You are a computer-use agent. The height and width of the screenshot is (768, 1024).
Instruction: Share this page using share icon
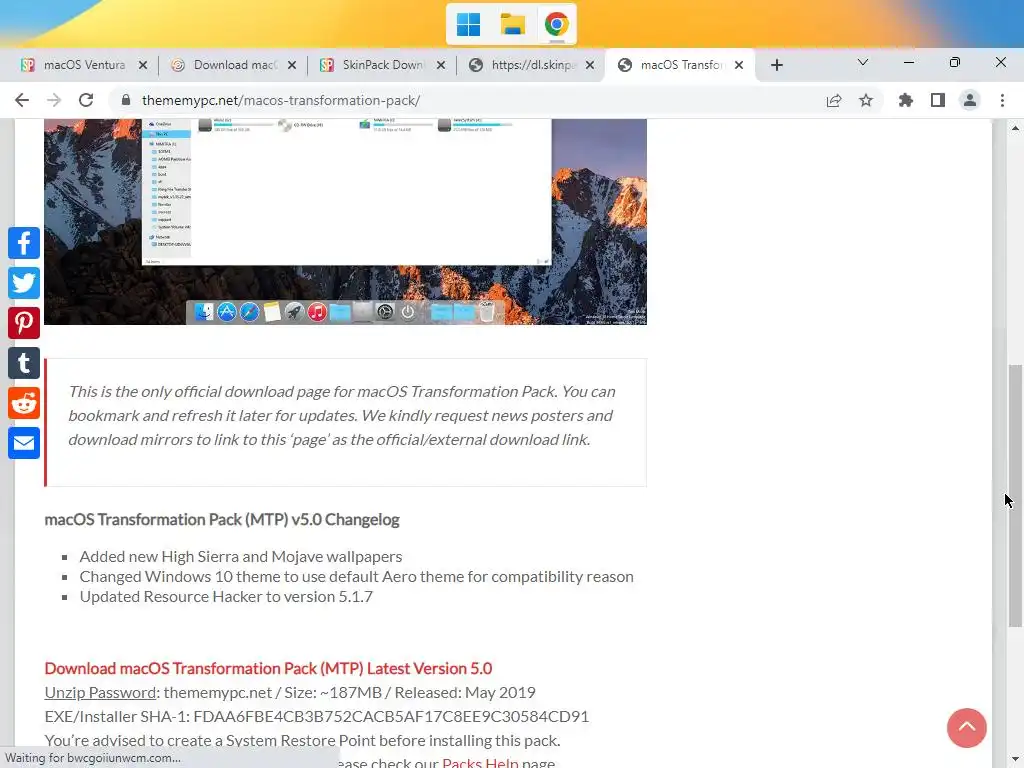[834, 101]
